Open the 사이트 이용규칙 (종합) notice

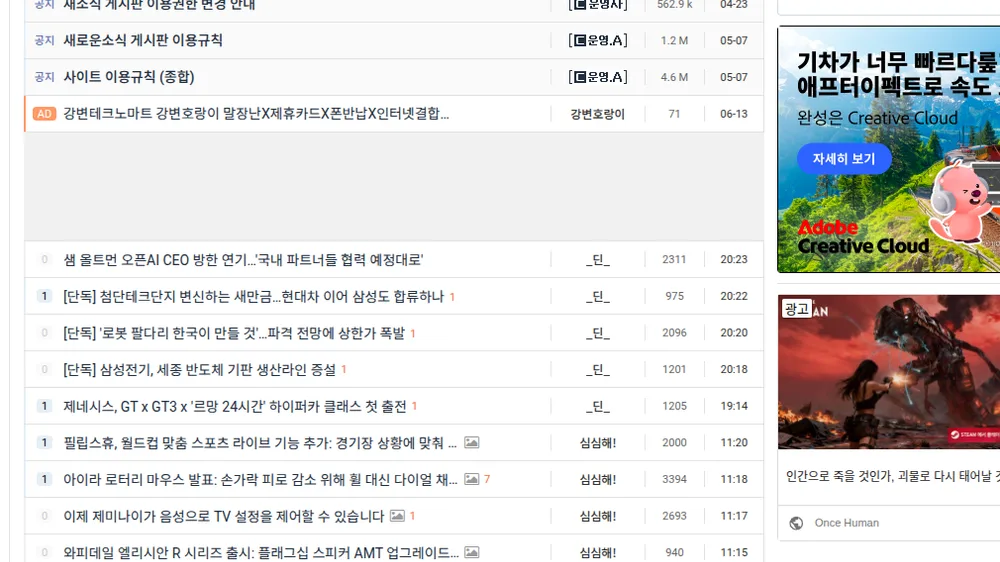(x=129, y=77)
